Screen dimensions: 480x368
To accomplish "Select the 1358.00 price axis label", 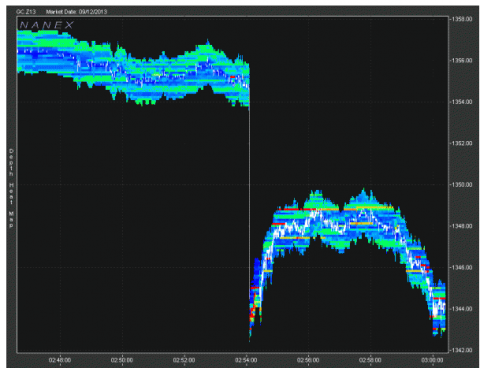I will click(462, 19).
